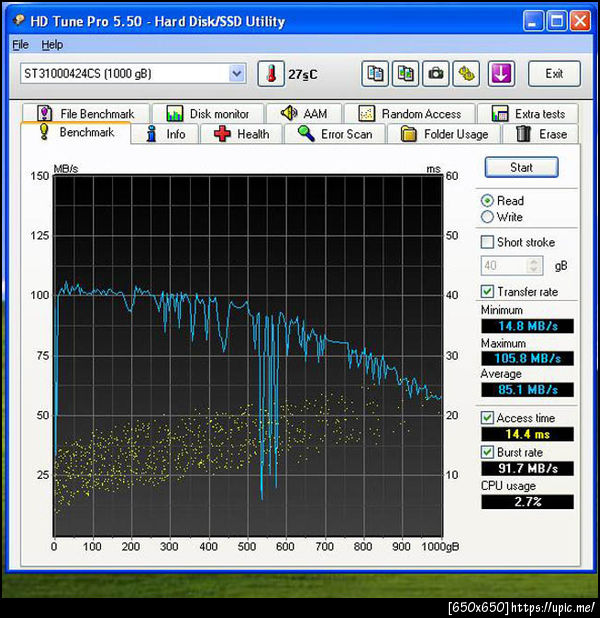Click the CPU usage value 2.7%

tap(527, 502)
